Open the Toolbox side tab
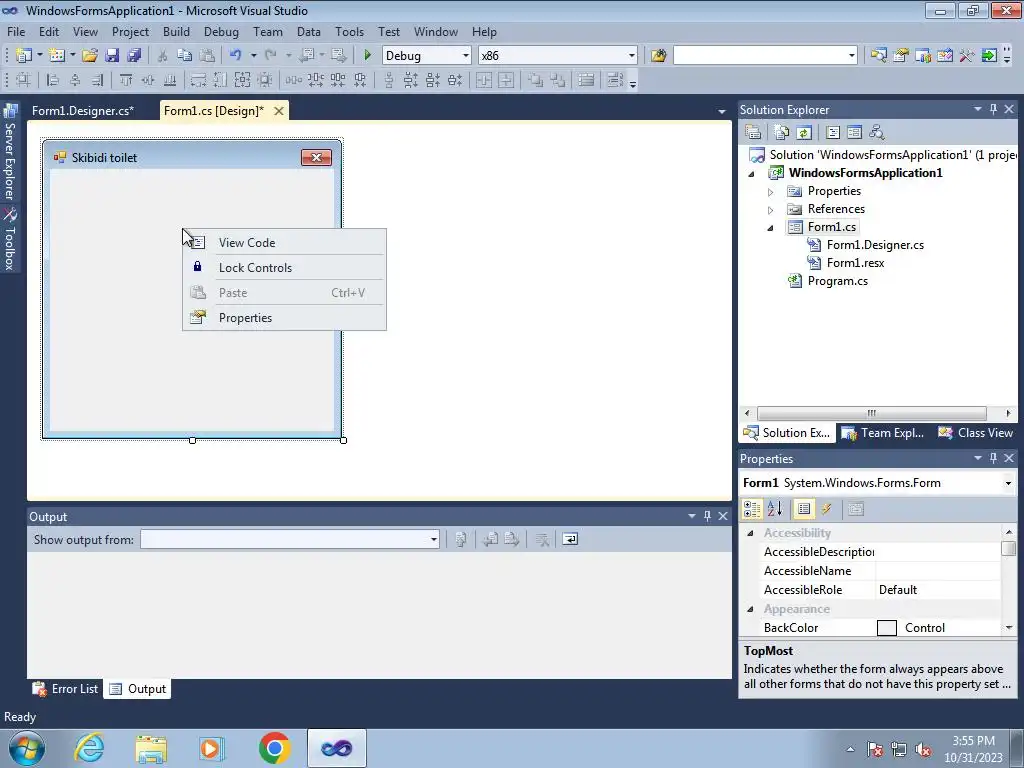Viewport: 1024px width, 768px height. (10, 240)
